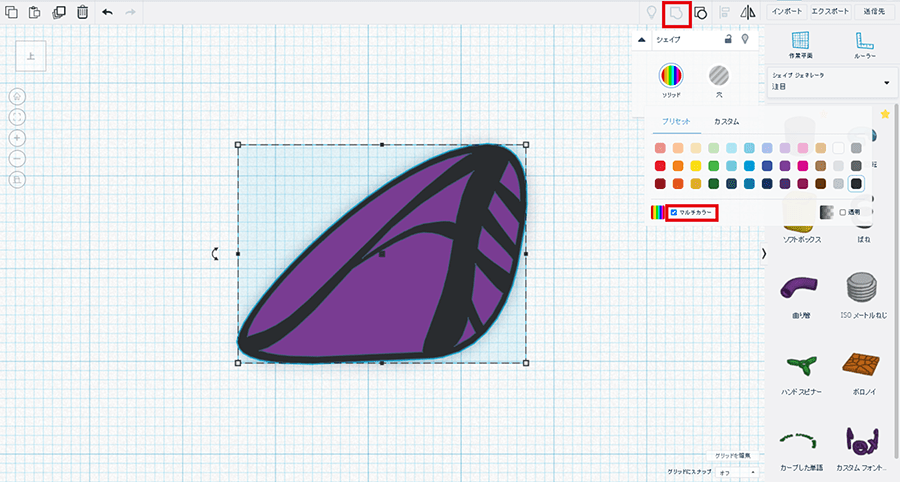900x482 pixels.
Task: Choose the dark green color swatch
Action: click(713, 184)
